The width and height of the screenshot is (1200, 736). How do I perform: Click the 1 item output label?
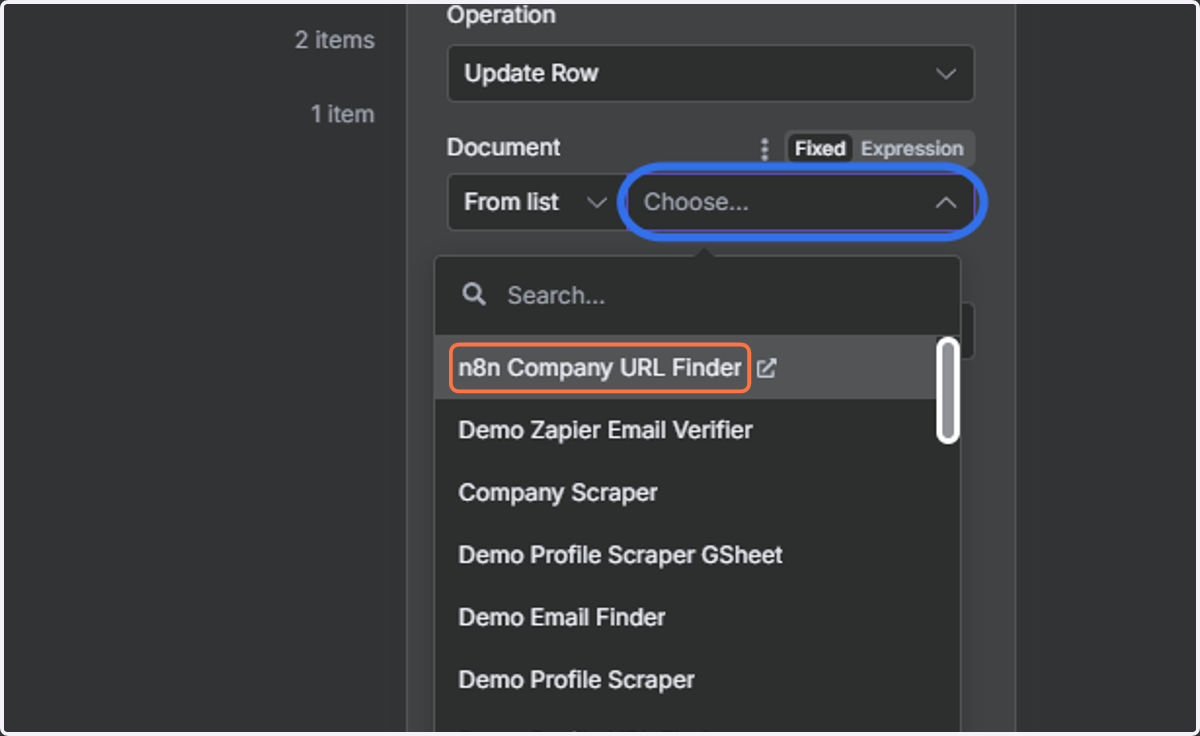point(342,114)
